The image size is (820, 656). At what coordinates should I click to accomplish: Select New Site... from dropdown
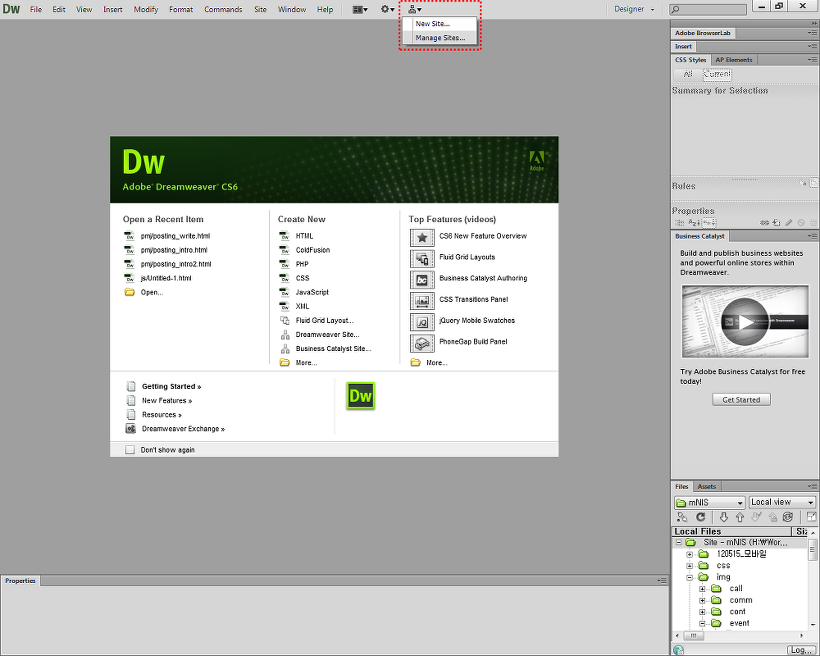(x=439, y=24)
